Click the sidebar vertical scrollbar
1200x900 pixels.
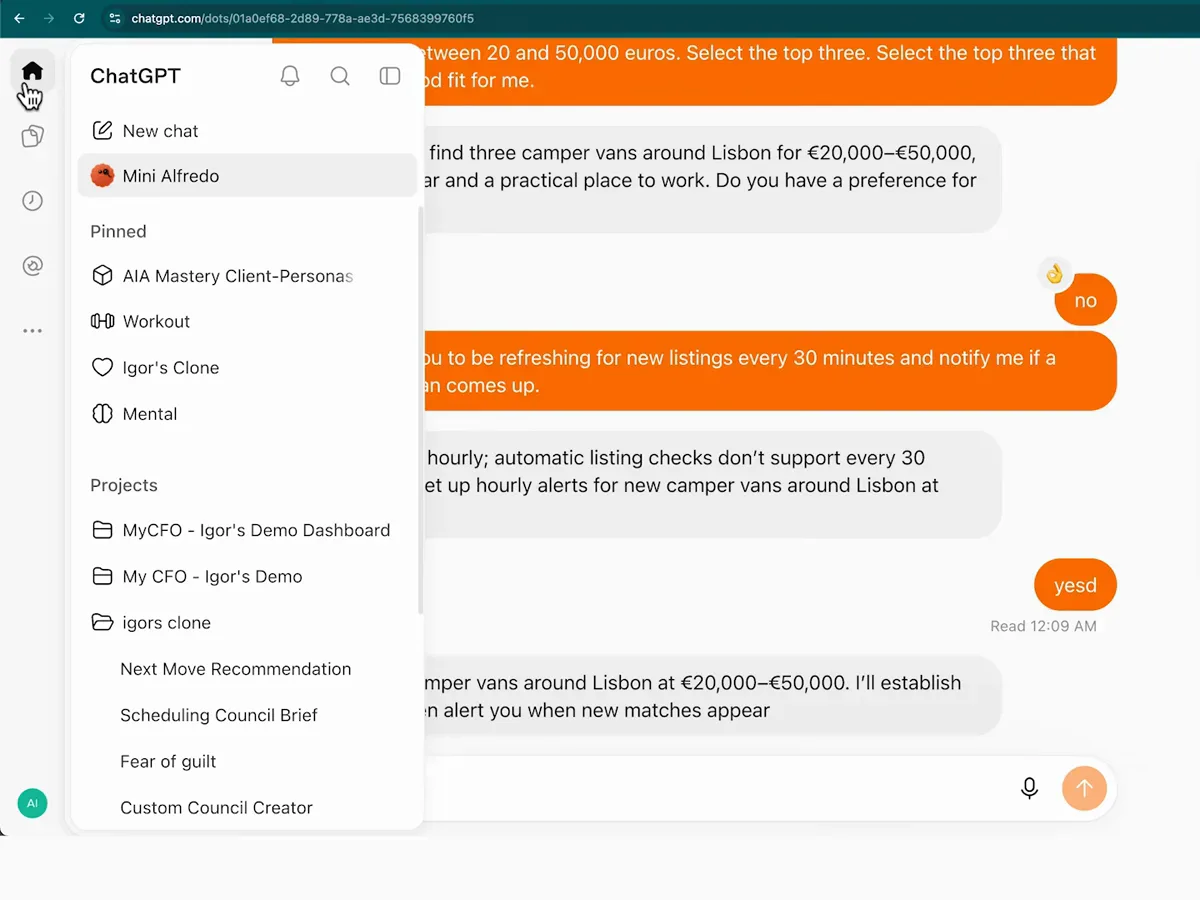pyautogui.click(x=420, y=410)
